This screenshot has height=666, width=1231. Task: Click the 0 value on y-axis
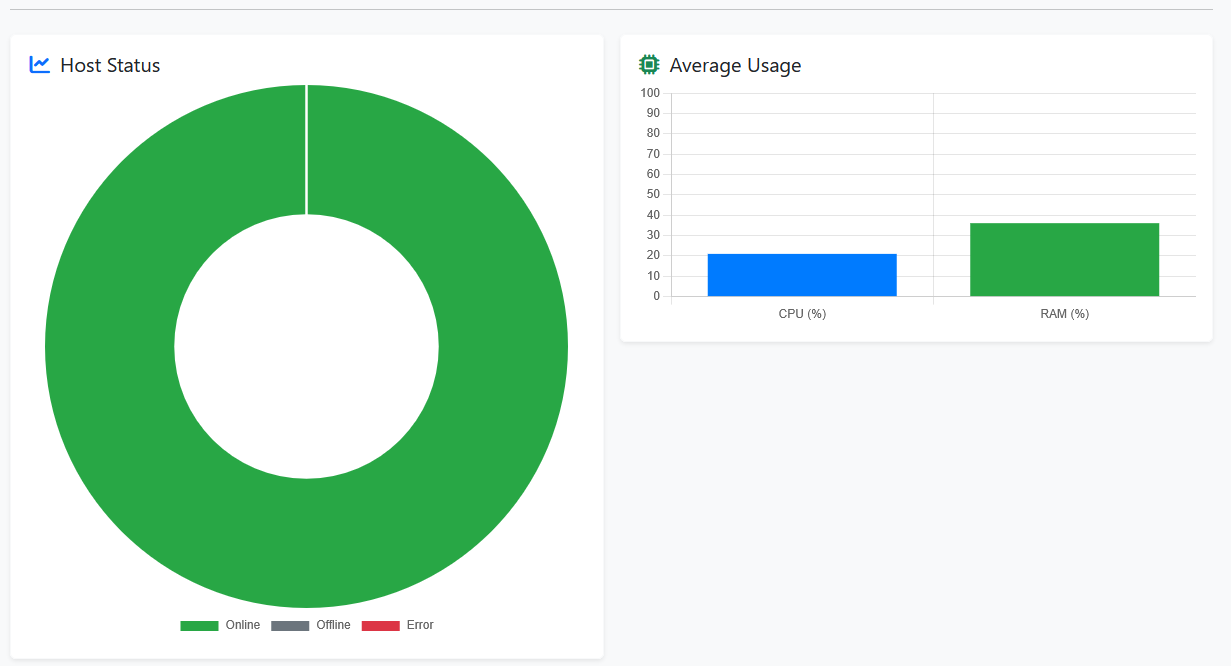click(656, 296)
